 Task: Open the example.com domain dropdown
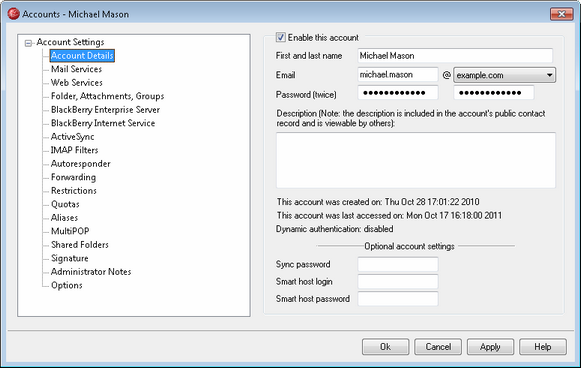click(504, 75)
